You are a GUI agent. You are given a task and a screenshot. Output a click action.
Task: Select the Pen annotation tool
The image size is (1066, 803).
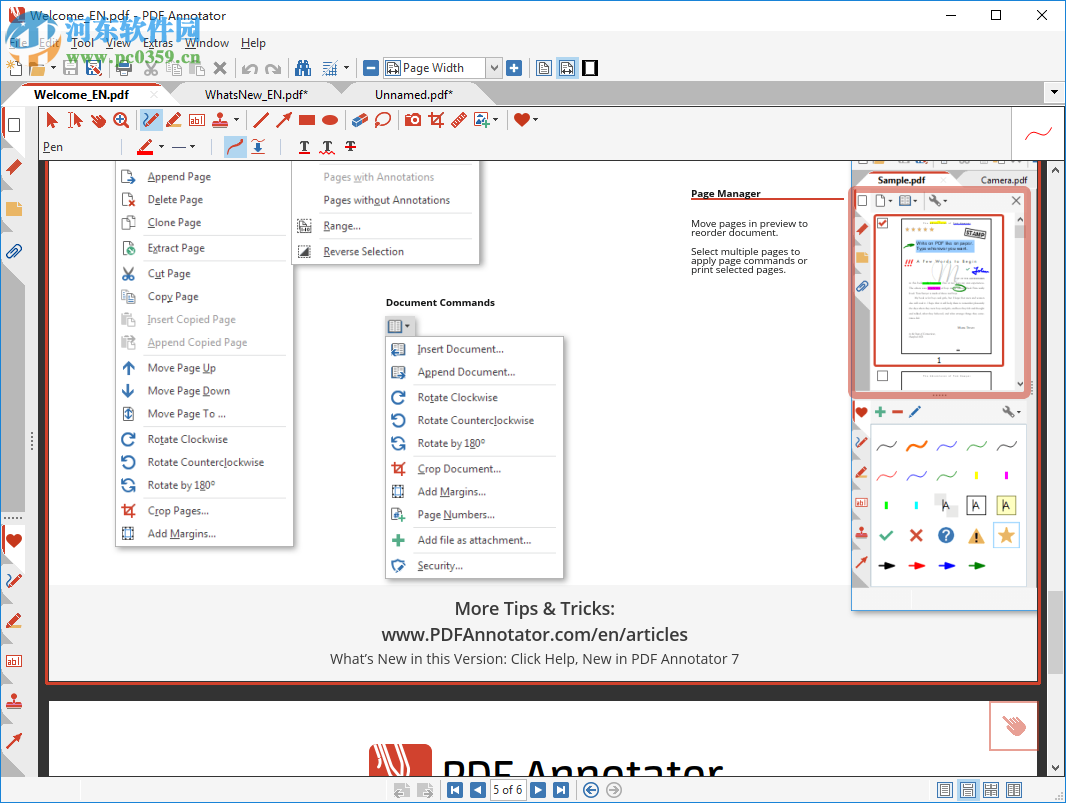tap(151, 120)
